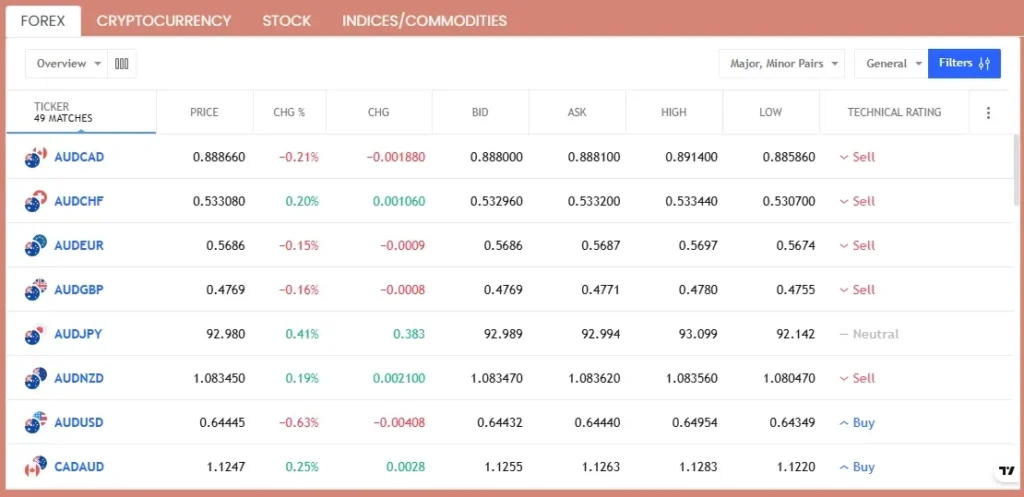Expand the Major, Minor Pairs dropdown
Screen dimensions: 1024x497
point(782,64)
